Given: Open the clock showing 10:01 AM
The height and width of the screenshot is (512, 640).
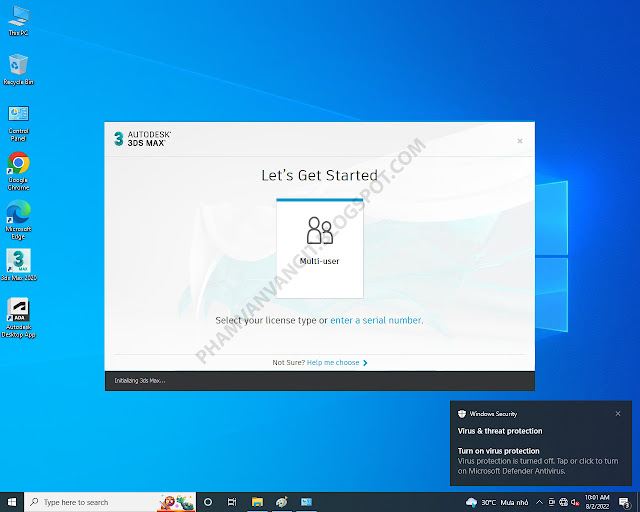Looking at the screenshot, I should click(x=597, y=502).
